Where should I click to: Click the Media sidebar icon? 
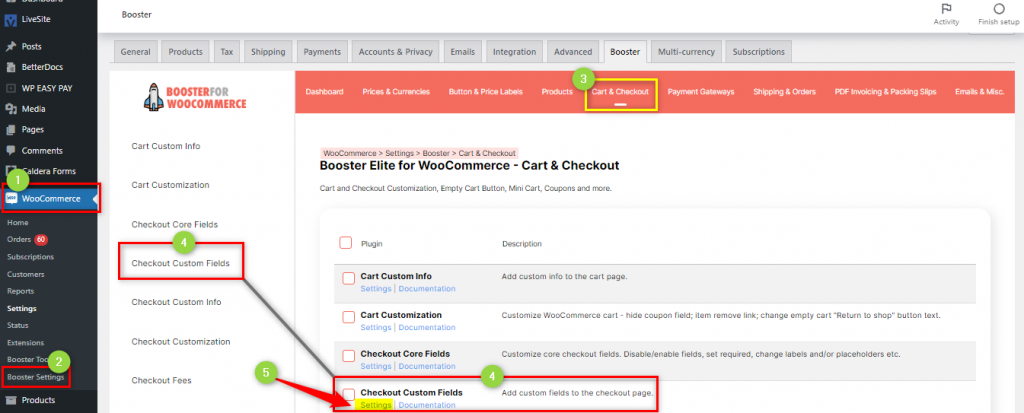click(10, 109)
